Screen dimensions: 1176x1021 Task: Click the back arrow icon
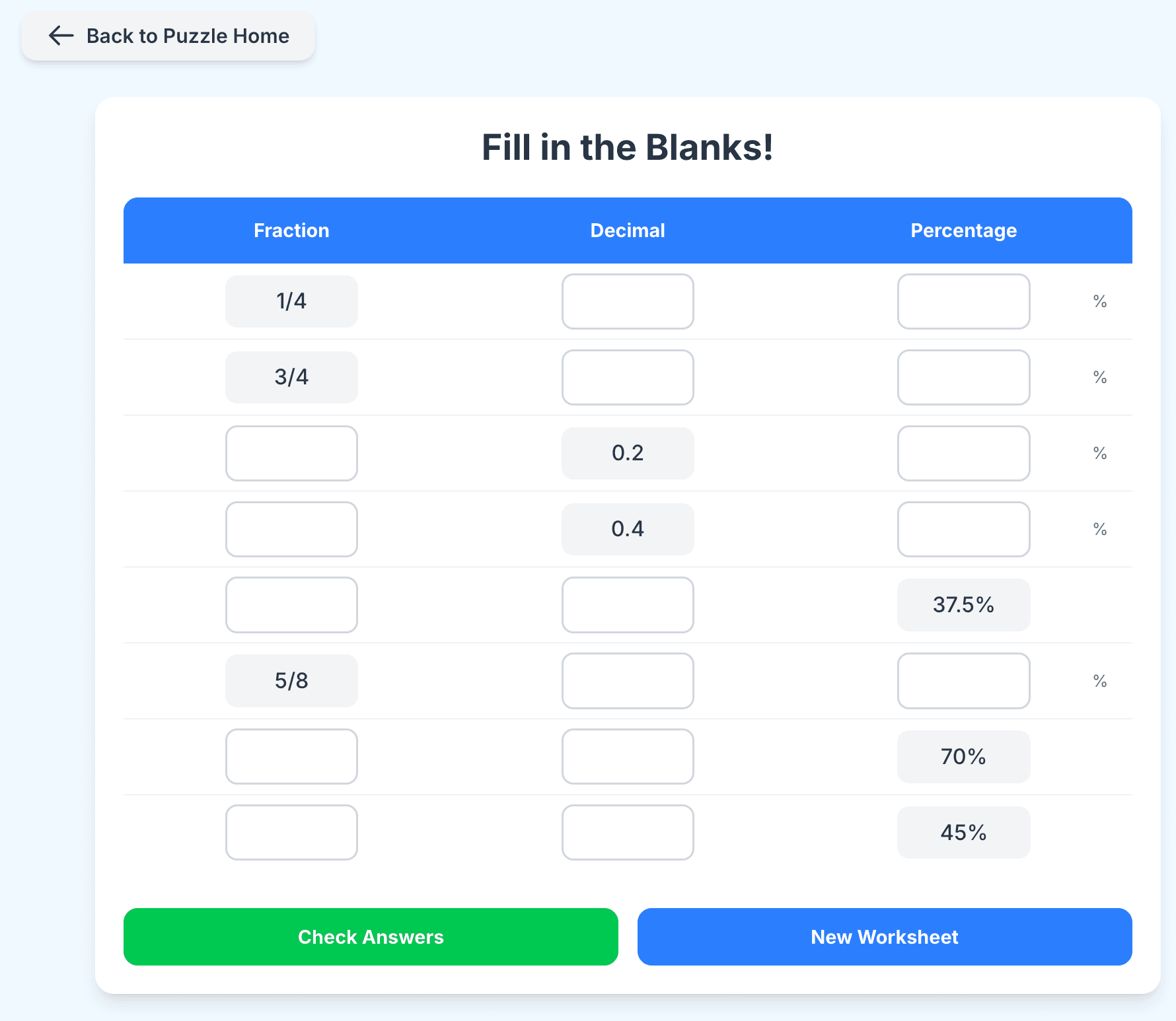tap(60, 36)
